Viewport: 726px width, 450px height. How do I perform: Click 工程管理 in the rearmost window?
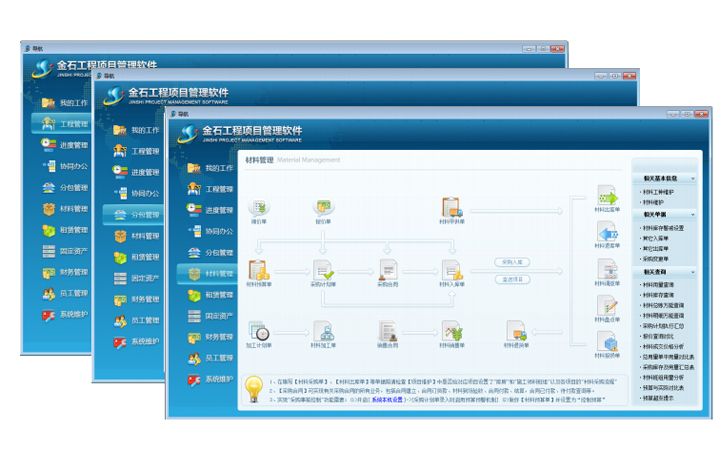tap(72, 124)
